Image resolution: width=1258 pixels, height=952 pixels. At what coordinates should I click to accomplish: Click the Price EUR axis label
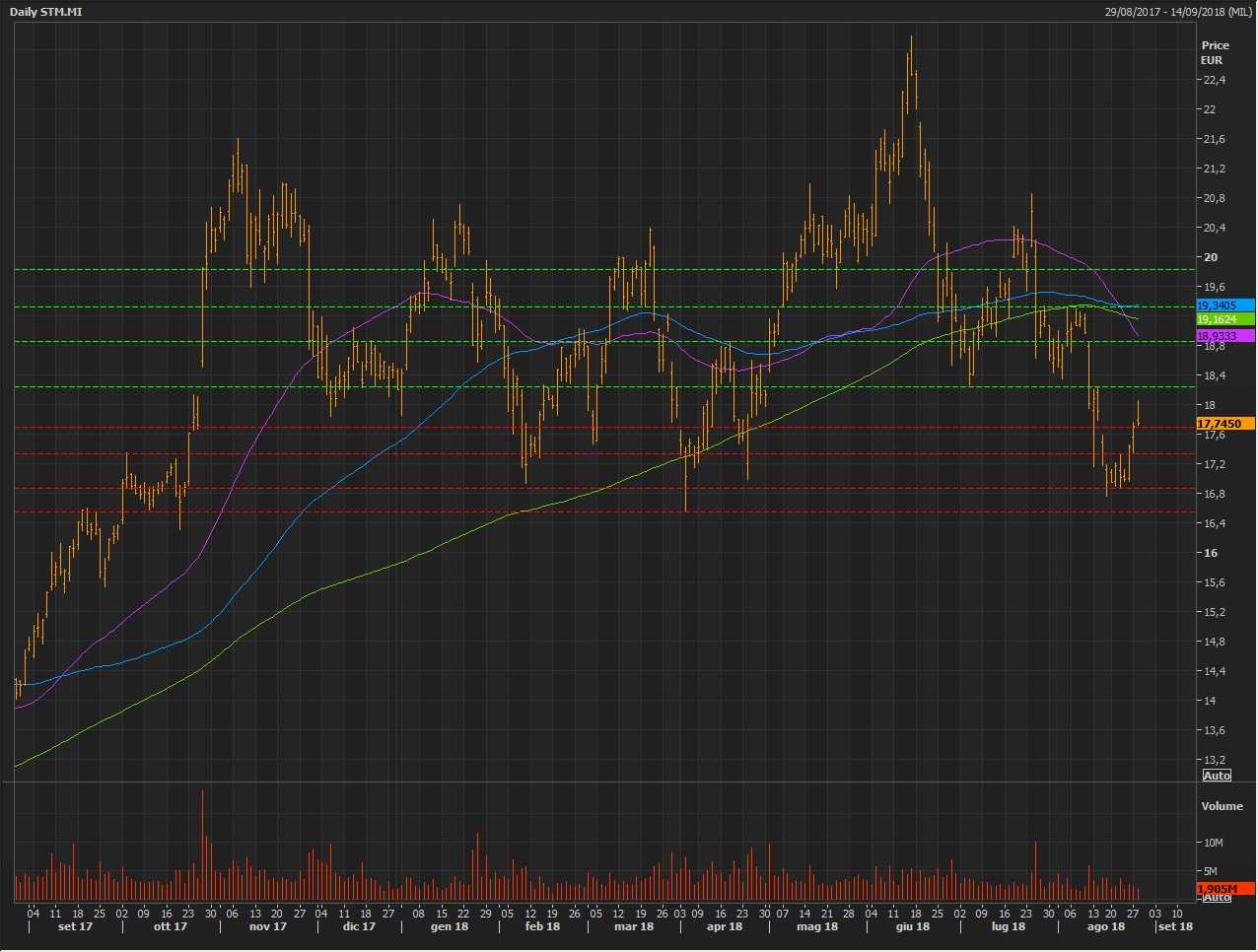coord(1215,52)
